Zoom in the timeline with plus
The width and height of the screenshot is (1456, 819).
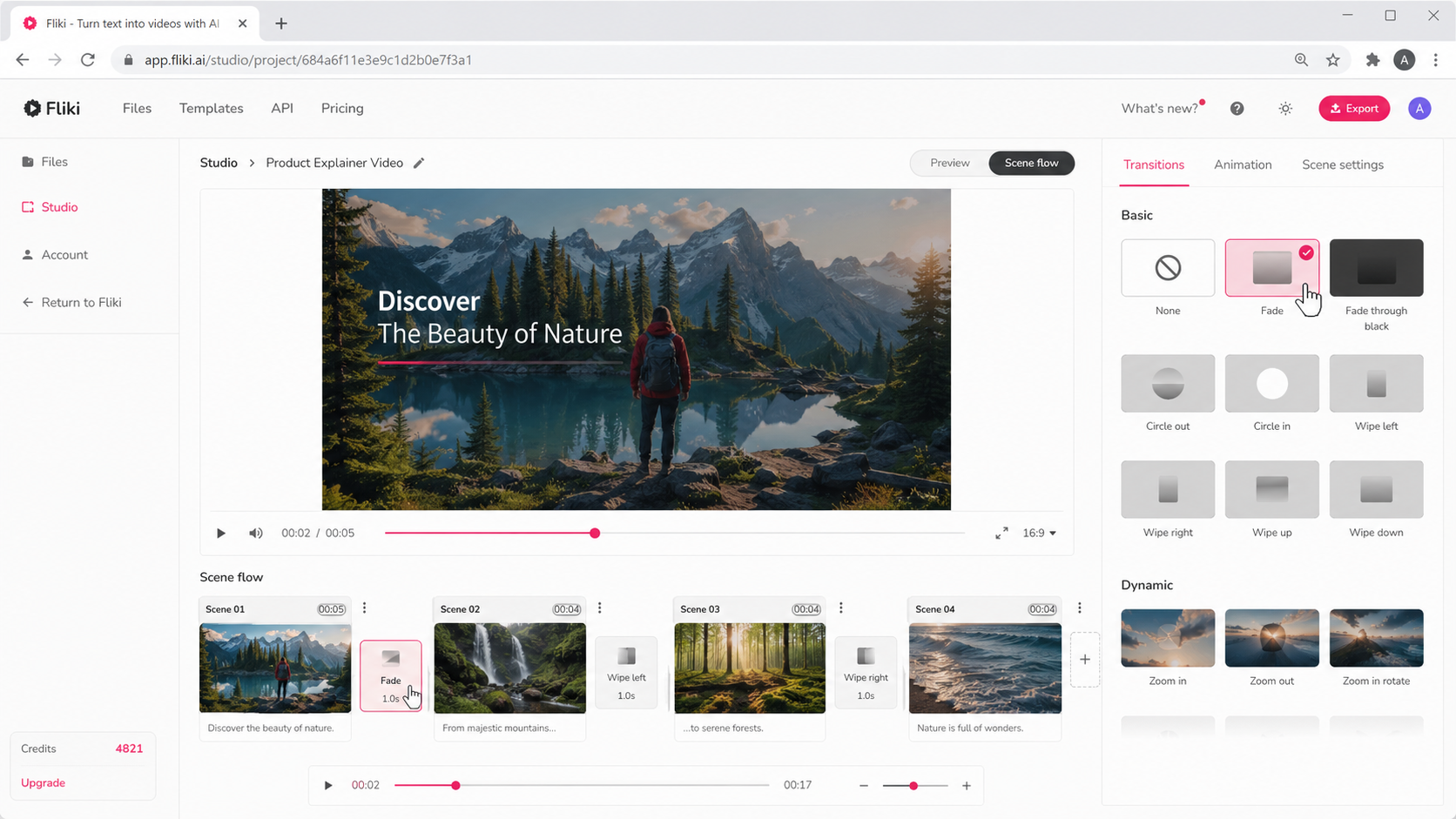(967, 786)
